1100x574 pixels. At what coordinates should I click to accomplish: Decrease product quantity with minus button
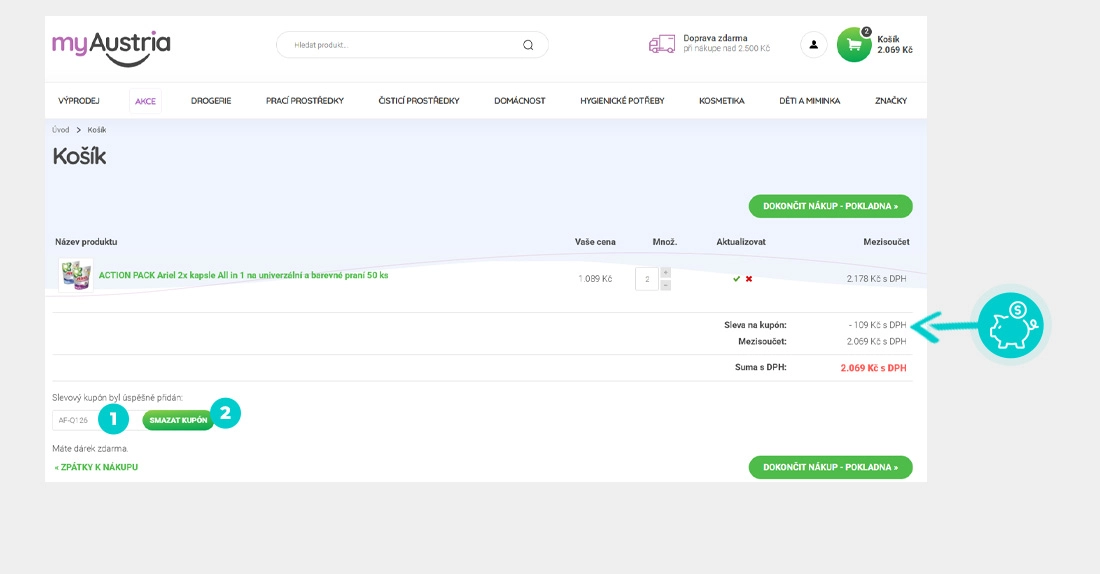(666, 285)
